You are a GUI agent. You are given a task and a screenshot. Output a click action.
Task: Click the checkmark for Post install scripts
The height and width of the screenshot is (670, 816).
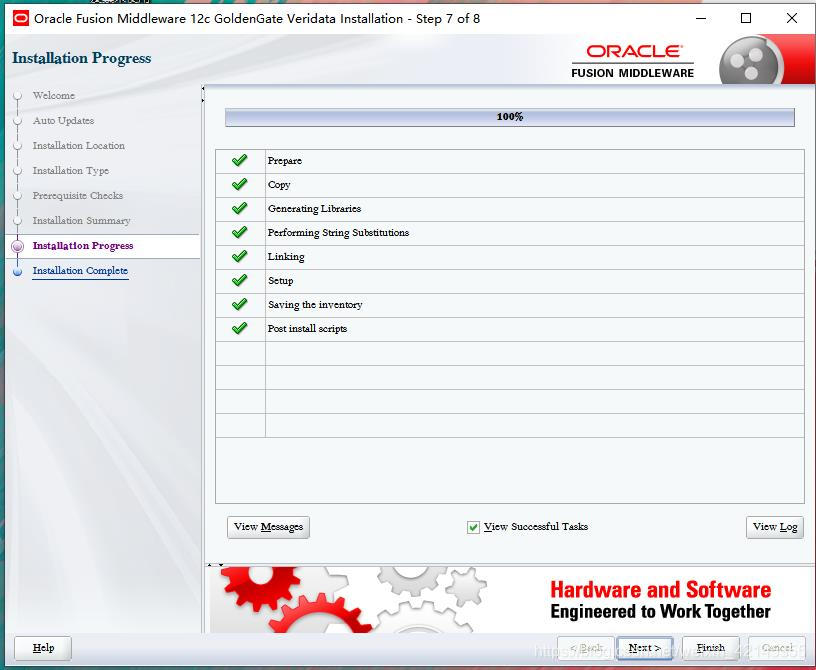(x=239, y=328)
